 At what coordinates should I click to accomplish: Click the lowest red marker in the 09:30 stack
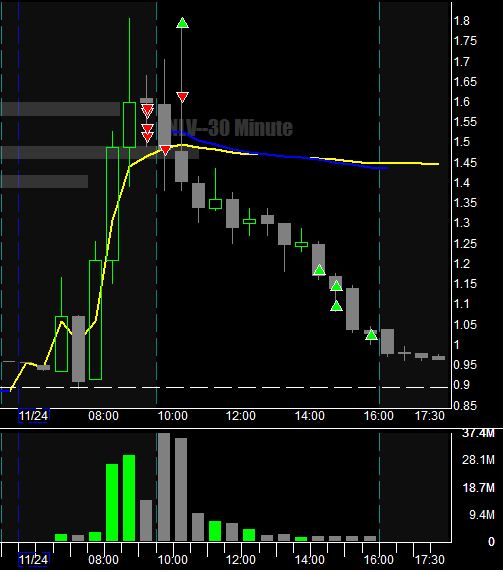click(147, 137)
